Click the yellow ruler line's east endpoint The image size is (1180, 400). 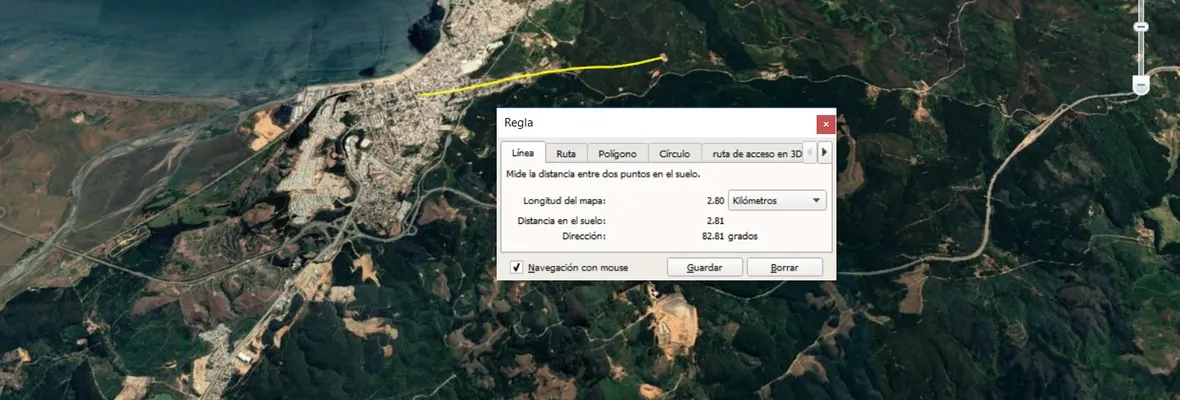coord(663,57)
